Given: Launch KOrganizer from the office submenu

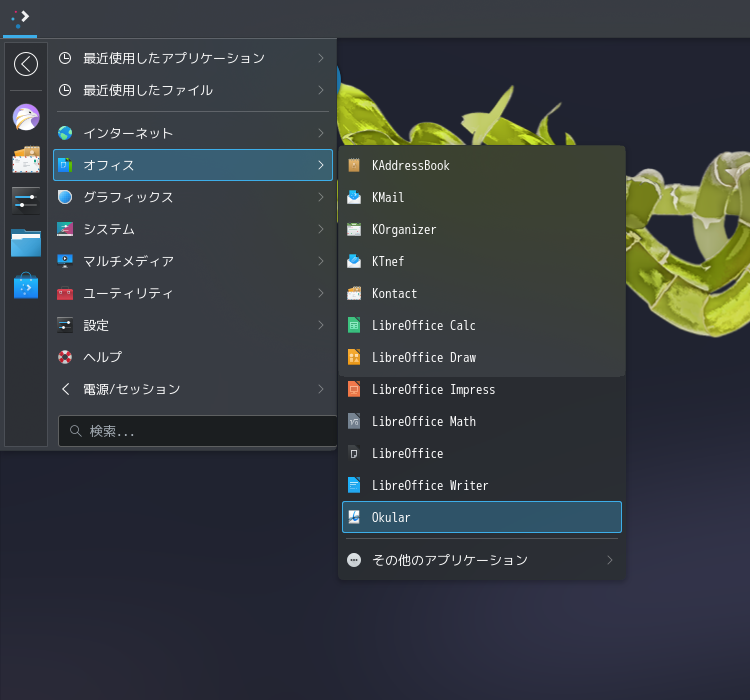Looking at the screenshot, I should tap(482, 230).
